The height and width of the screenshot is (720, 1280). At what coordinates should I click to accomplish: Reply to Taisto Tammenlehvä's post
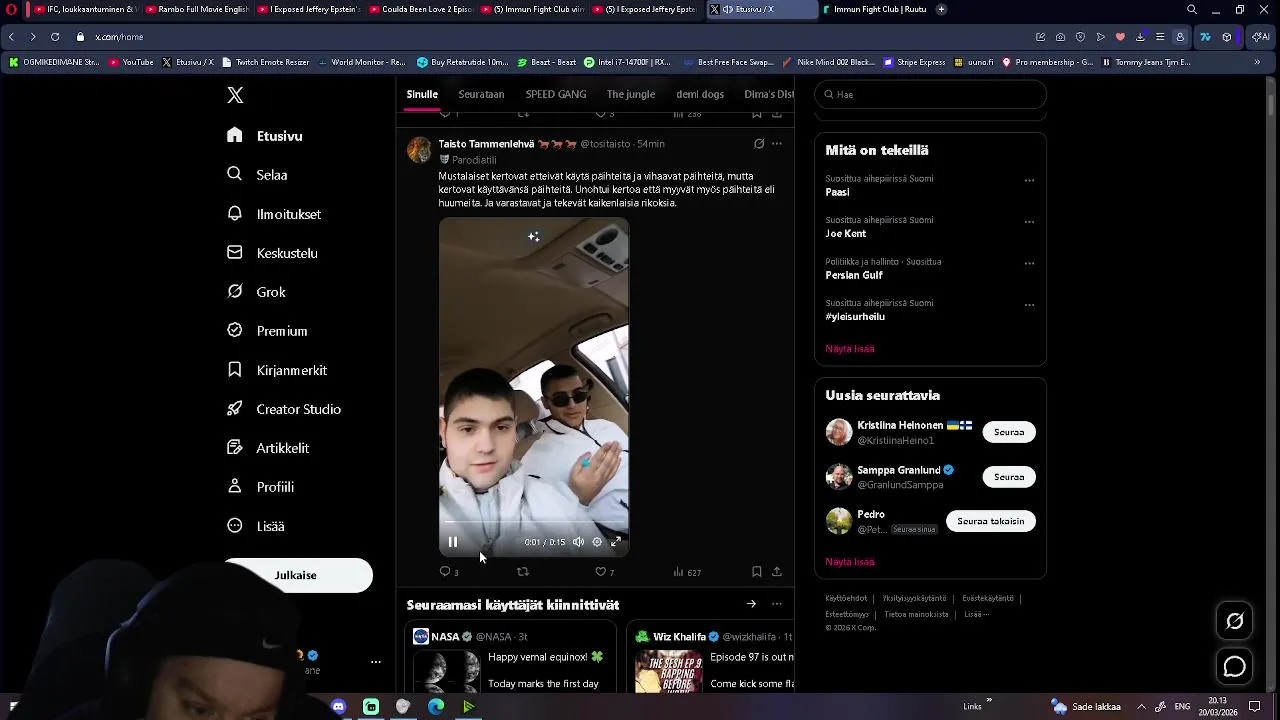coord(449,572)
